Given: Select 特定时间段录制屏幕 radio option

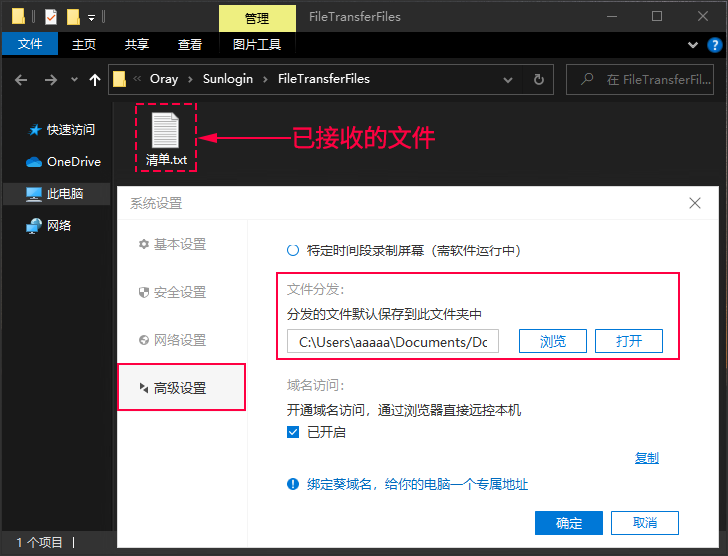Looking at the screenshot, I should 293,251.
